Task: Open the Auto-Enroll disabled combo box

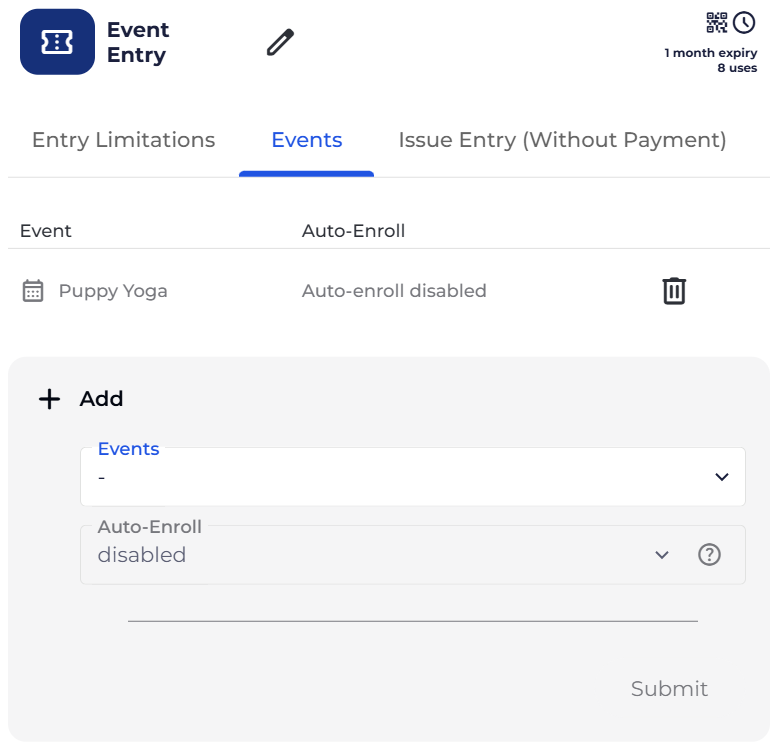Action: coord(413,555)
